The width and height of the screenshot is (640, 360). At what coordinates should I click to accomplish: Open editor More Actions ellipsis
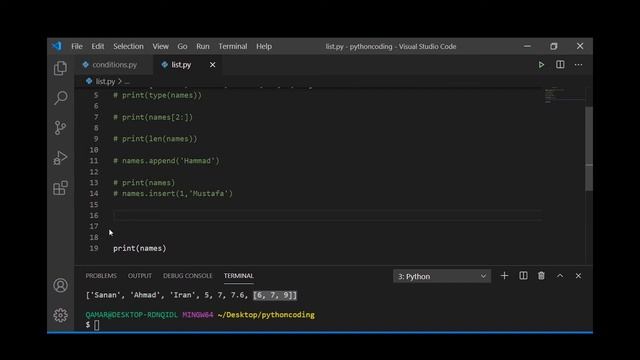578,64
